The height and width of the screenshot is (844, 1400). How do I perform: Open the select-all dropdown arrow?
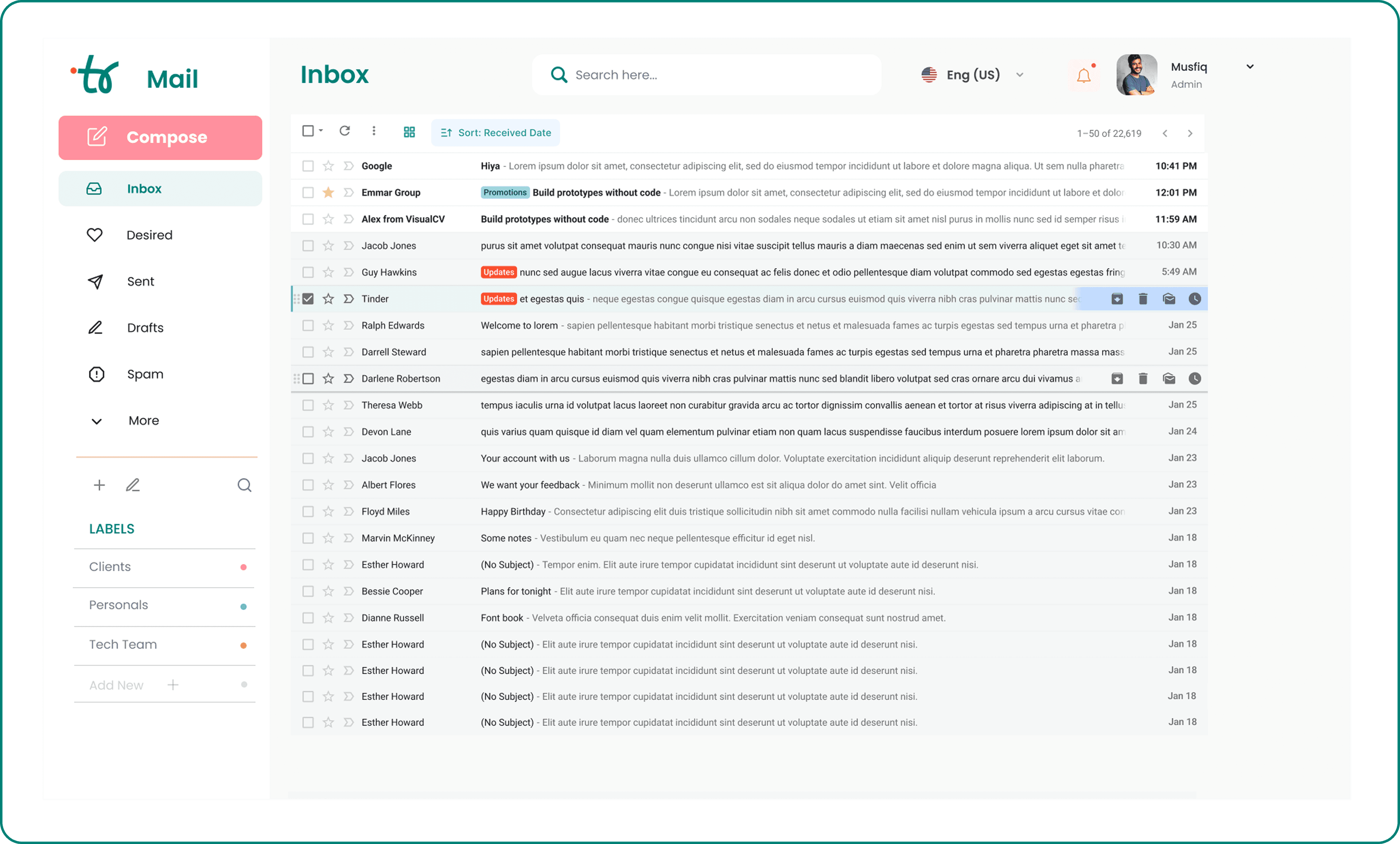tap(321, 131)
